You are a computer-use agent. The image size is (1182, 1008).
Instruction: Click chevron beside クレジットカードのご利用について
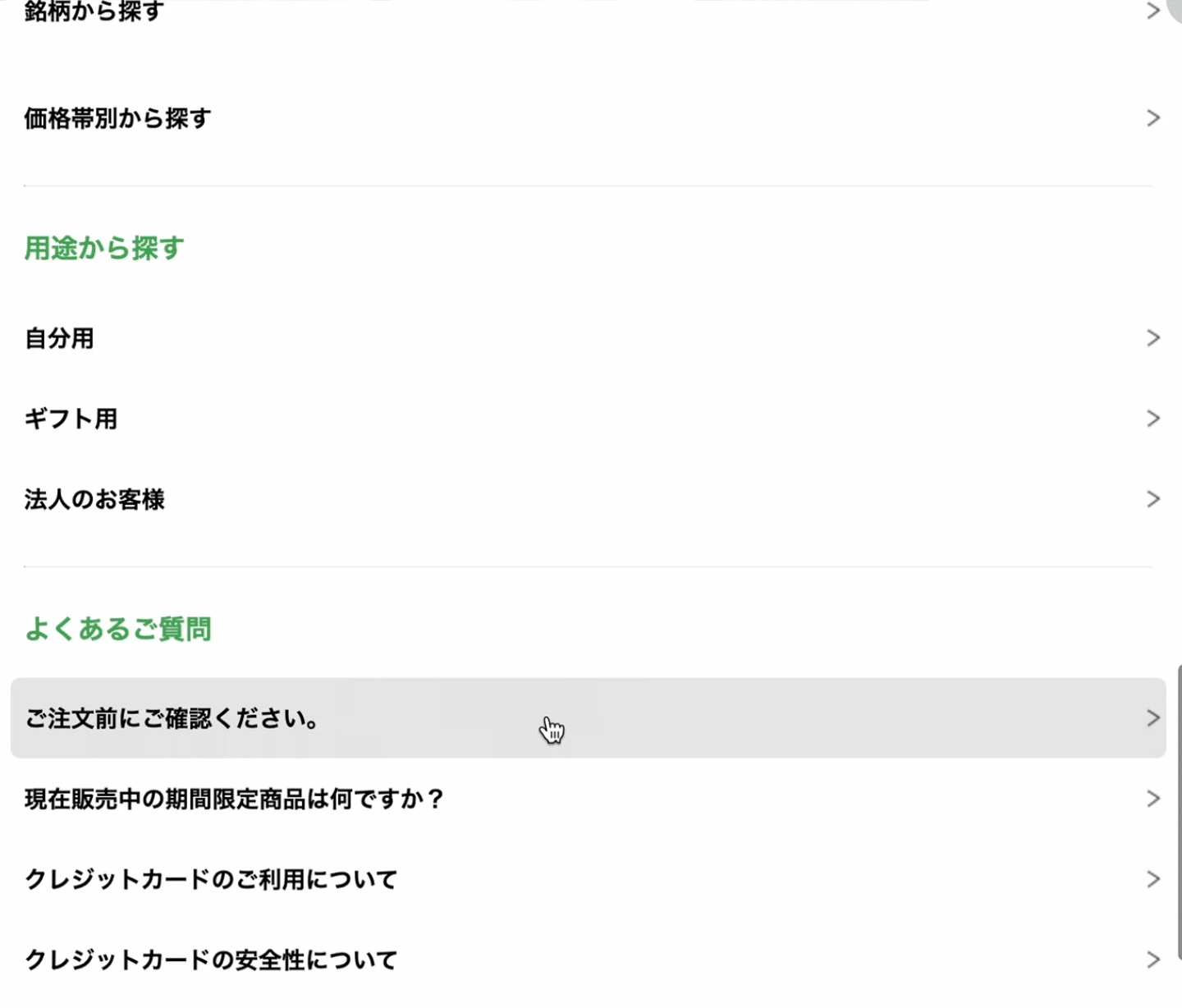1153,879
